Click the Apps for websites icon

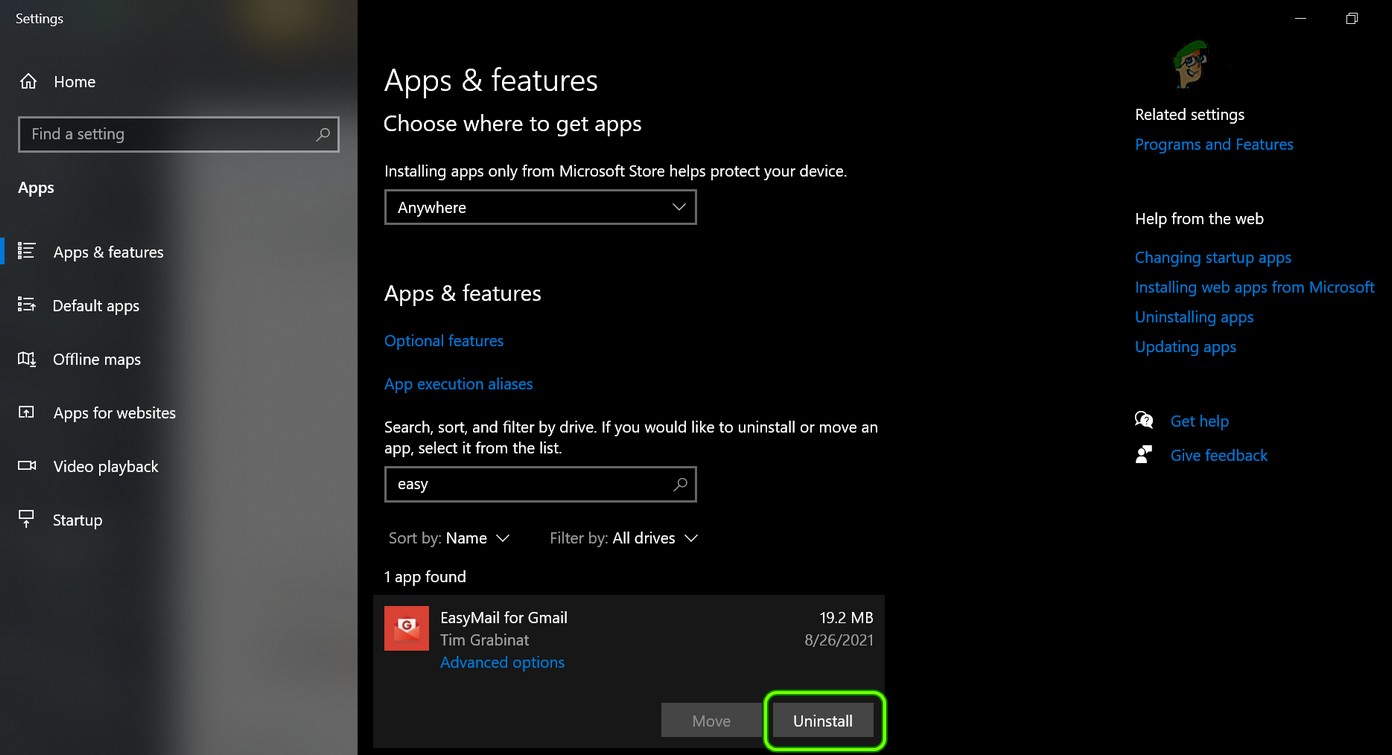click(28, 413)
